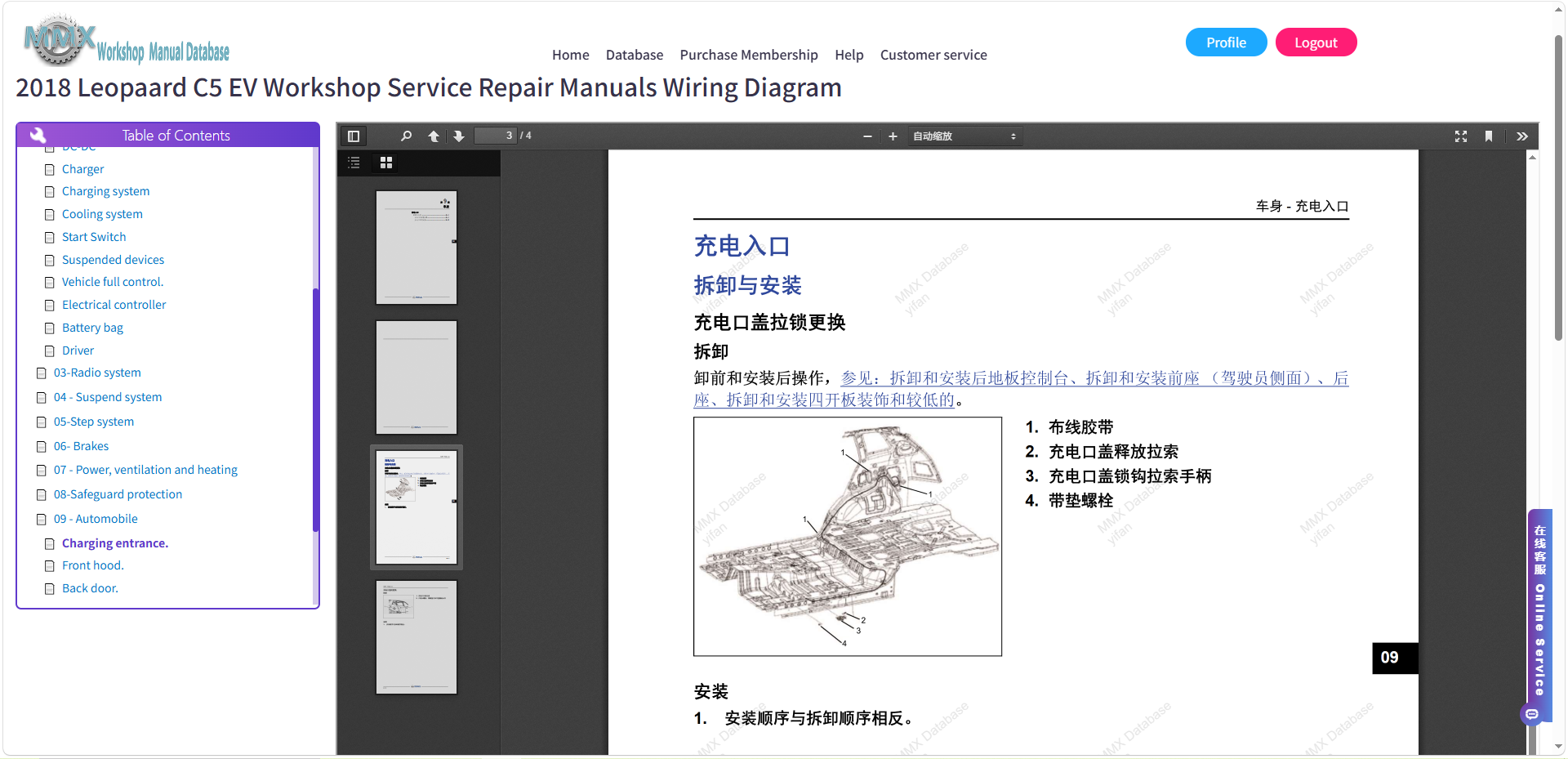Viewport: 1568px width, 759px height.
Task: Click the page icon beside 09 - Automobile
Action: pyautogui.click(x=42, y=520)
